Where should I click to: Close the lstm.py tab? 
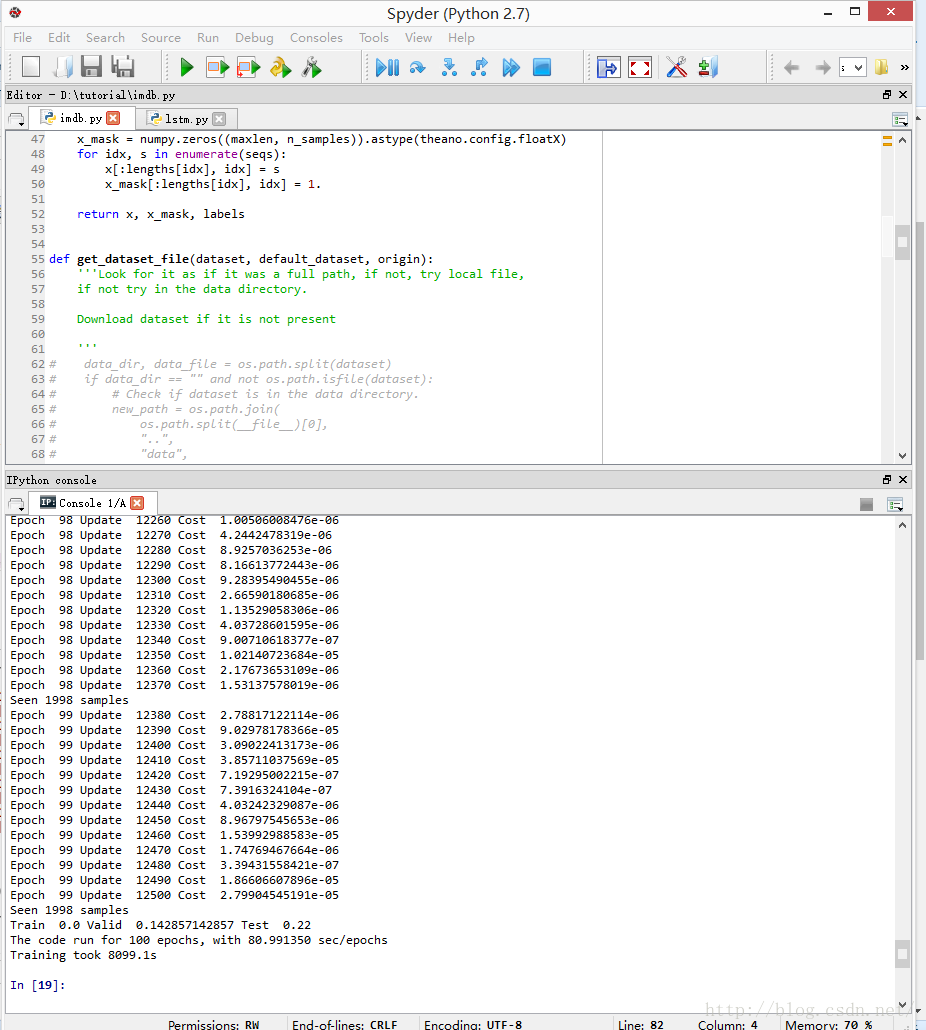point(219,119)
